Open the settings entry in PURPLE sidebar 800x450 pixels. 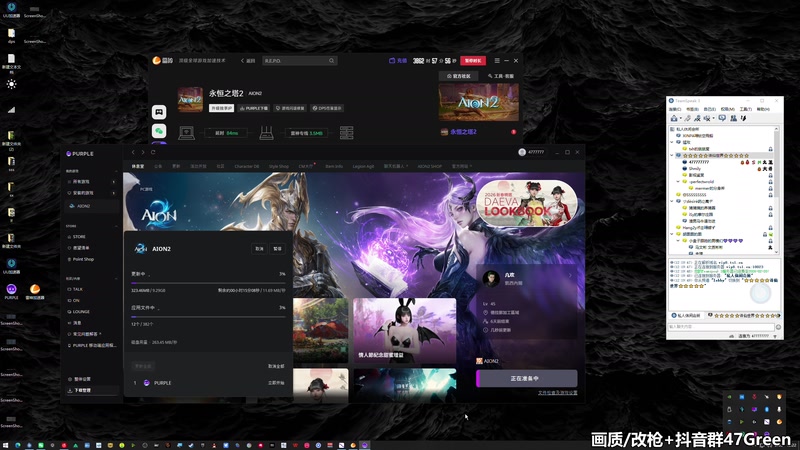tap(82, 379)
